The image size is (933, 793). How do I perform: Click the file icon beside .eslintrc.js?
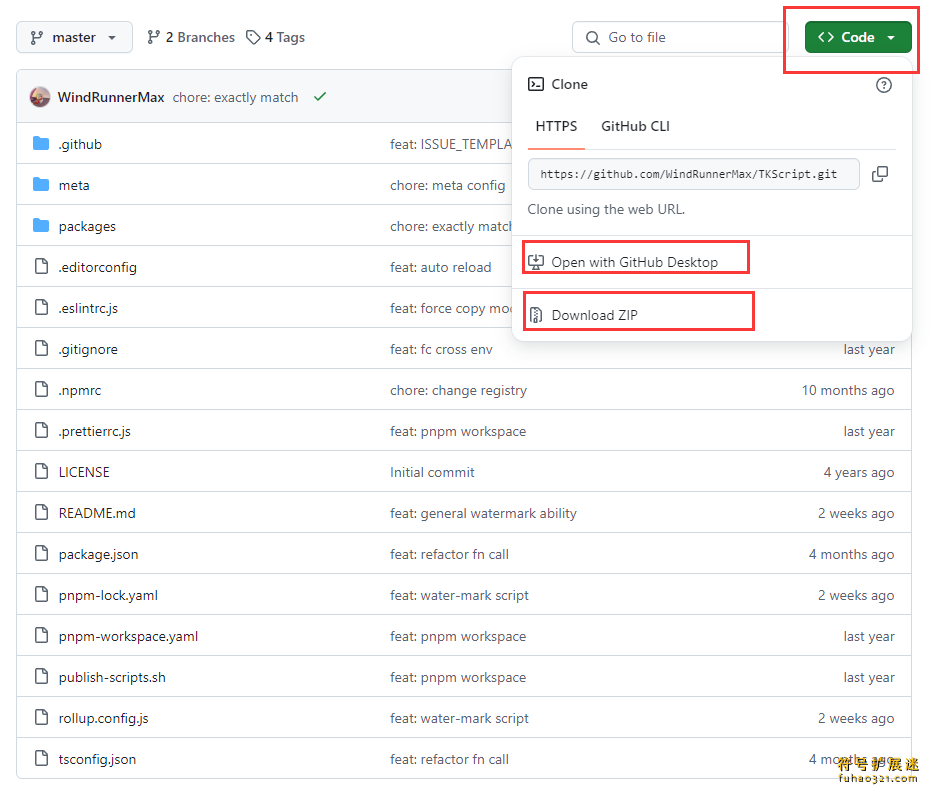point(41,307)
